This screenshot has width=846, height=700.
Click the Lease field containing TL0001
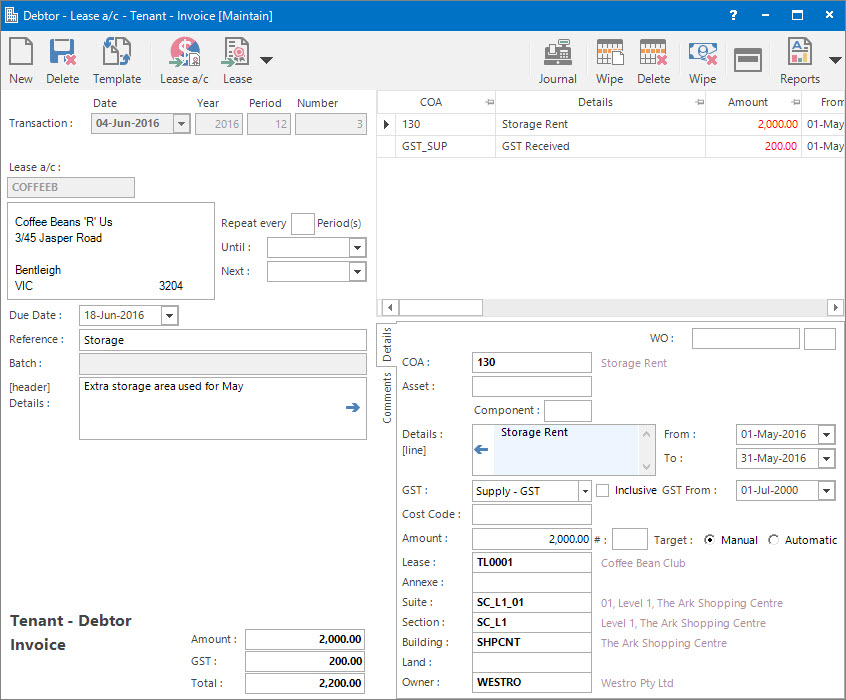531,562
